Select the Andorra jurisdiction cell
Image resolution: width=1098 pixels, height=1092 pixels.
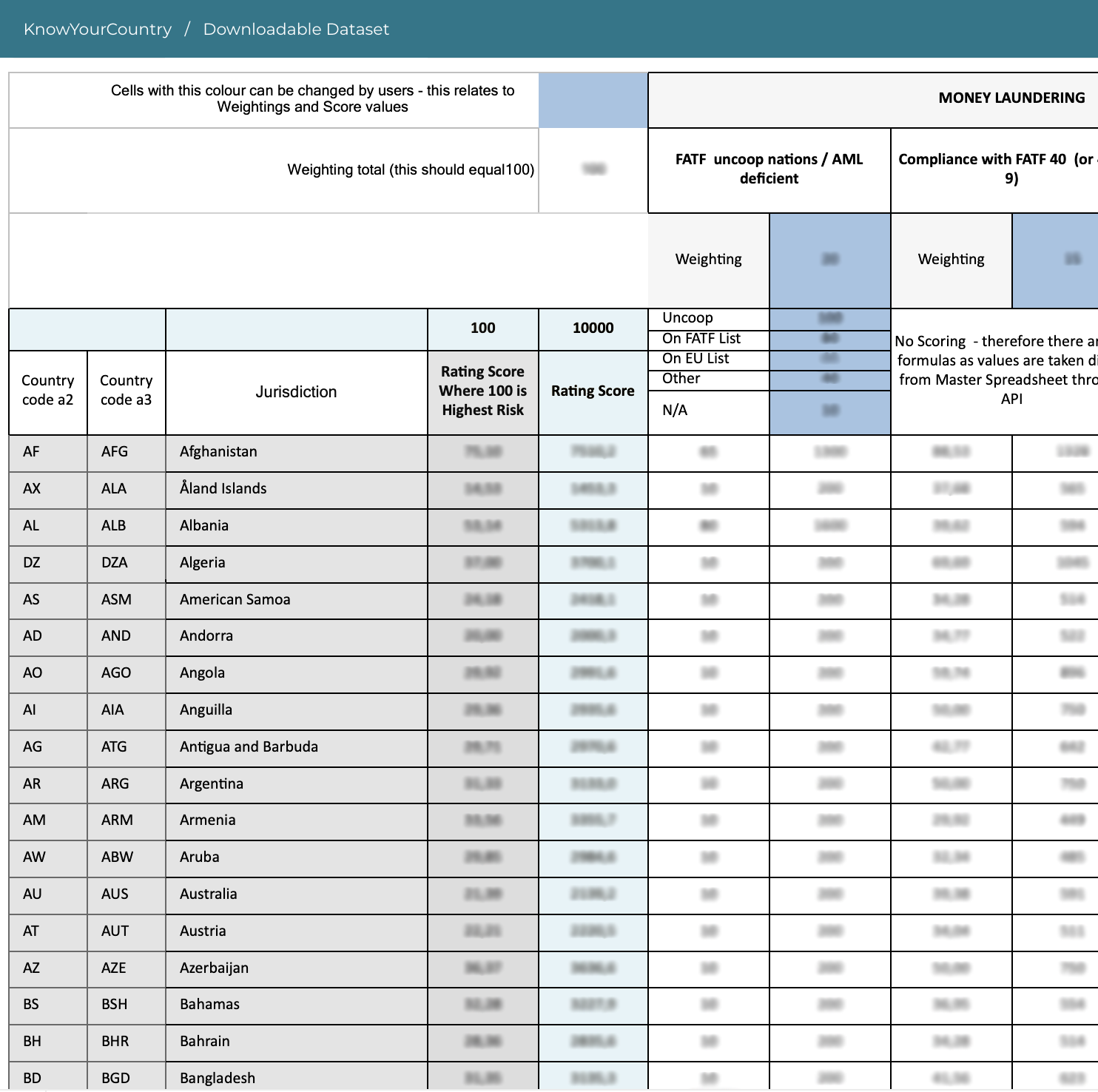297,637
